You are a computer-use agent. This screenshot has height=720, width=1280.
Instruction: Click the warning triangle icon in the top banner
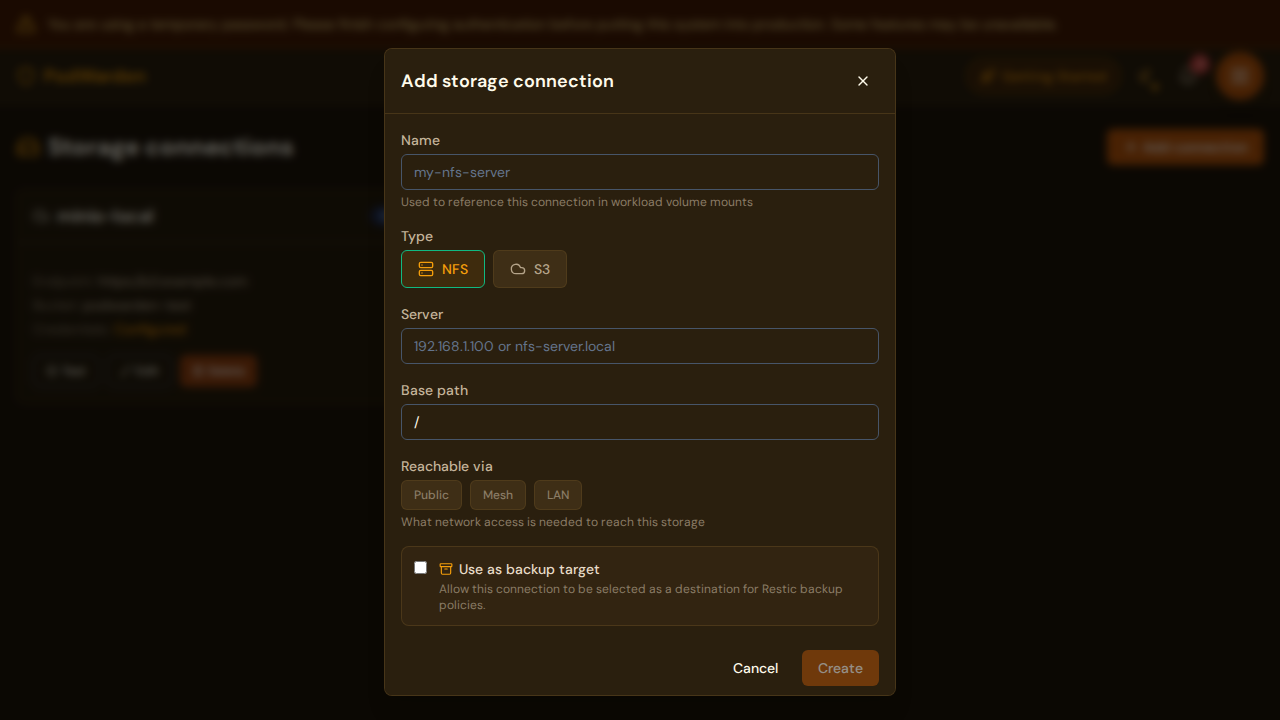tap(25, 24)
